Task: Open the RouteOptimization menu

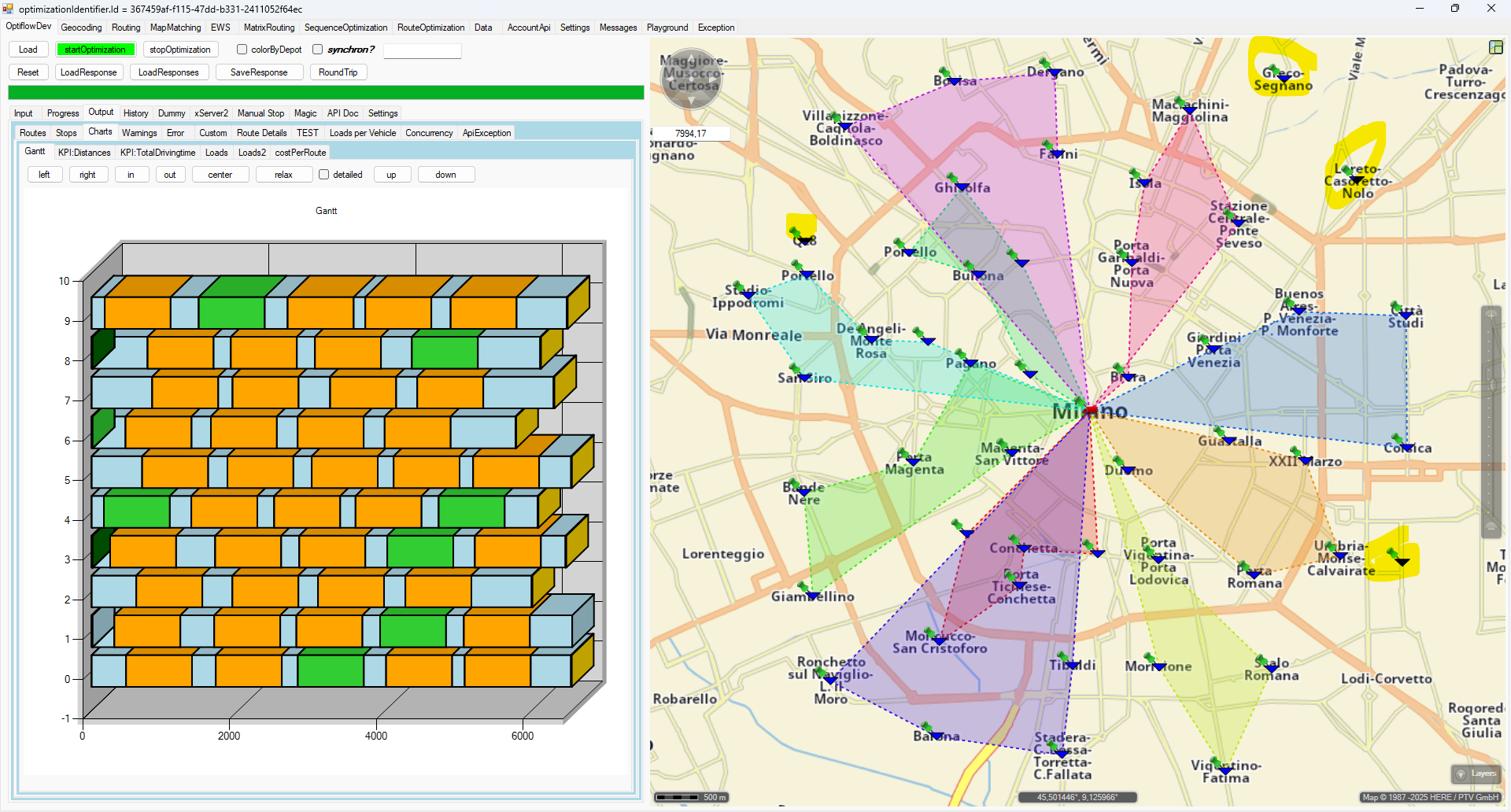Action: click(x=430, y=28)
